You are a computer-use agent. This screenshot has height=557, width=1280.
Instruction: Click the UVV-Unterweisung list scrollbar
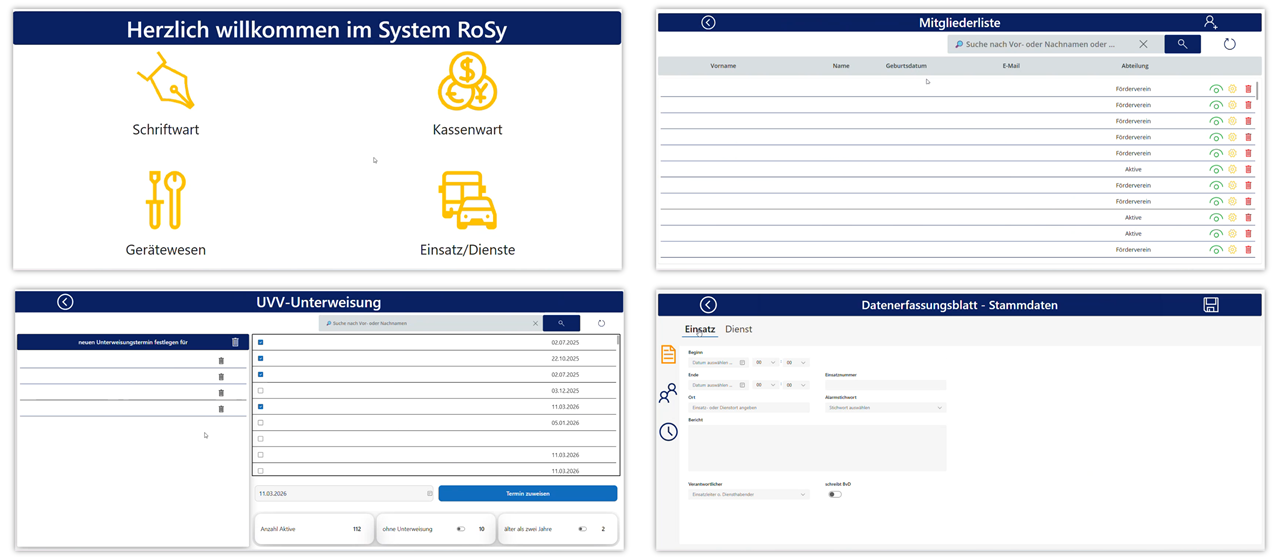pyautogui.click(x=617, y=340)
